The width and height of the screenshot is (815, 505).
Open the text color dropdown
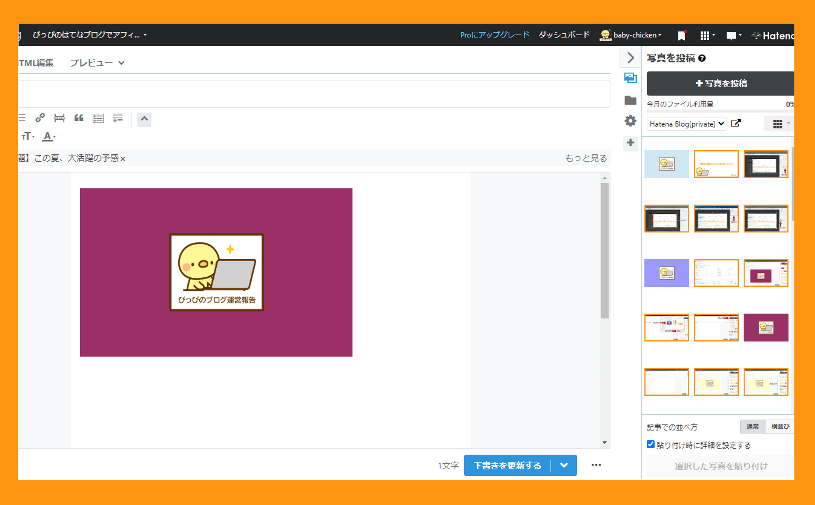point(49,136)
